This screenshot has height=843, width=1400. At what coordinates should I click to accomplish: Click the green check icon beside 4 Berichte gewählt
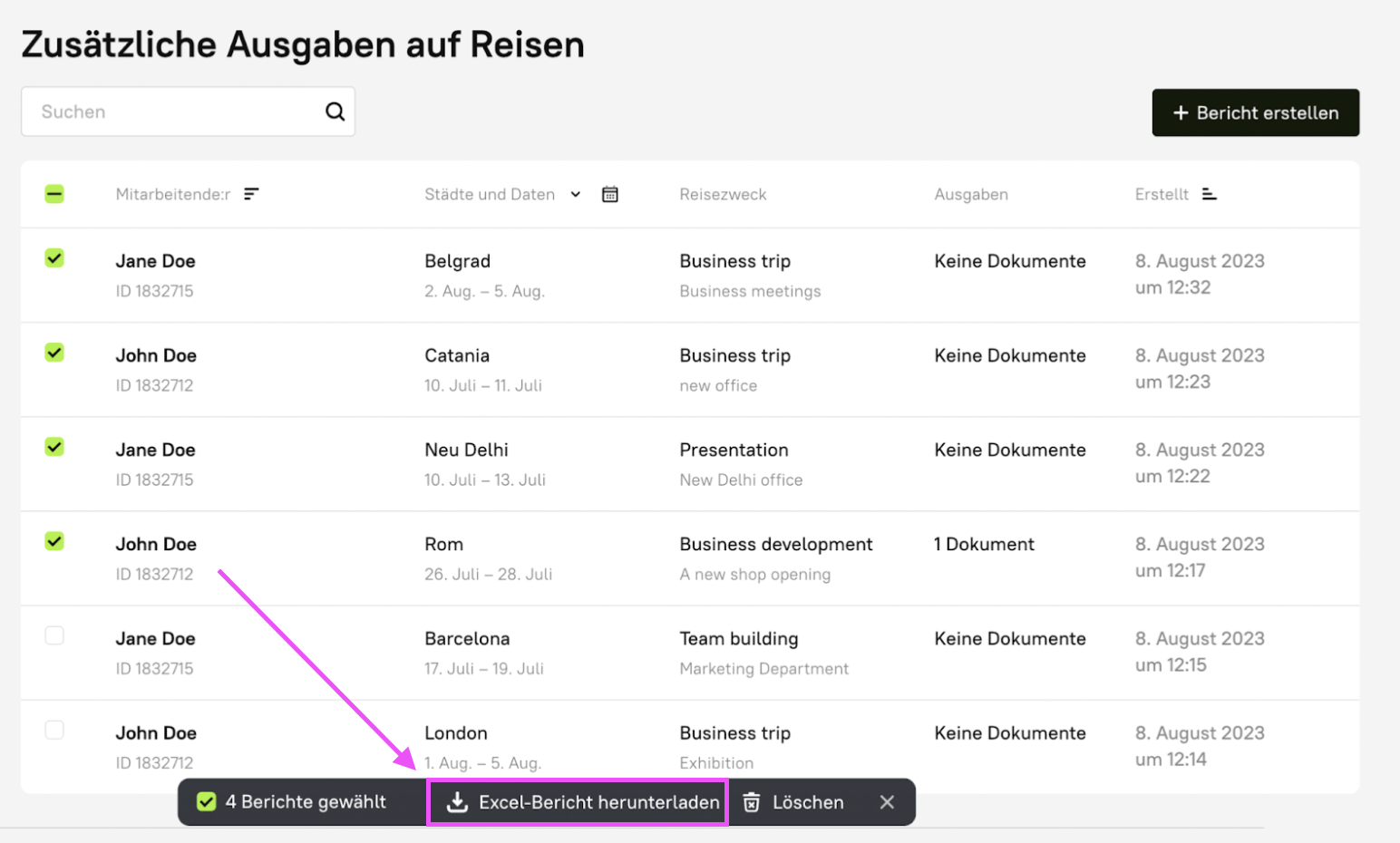207,802
